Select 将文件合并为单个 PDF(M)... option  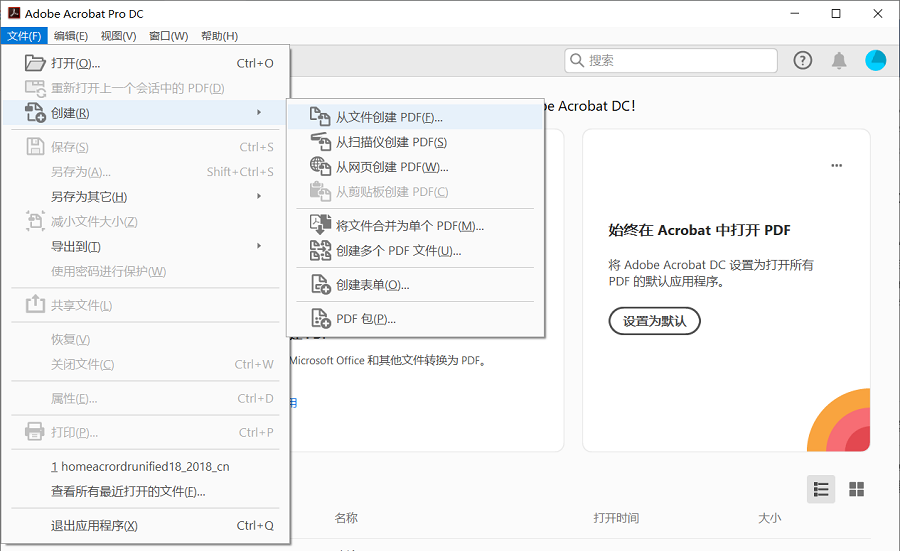[415, 226]
